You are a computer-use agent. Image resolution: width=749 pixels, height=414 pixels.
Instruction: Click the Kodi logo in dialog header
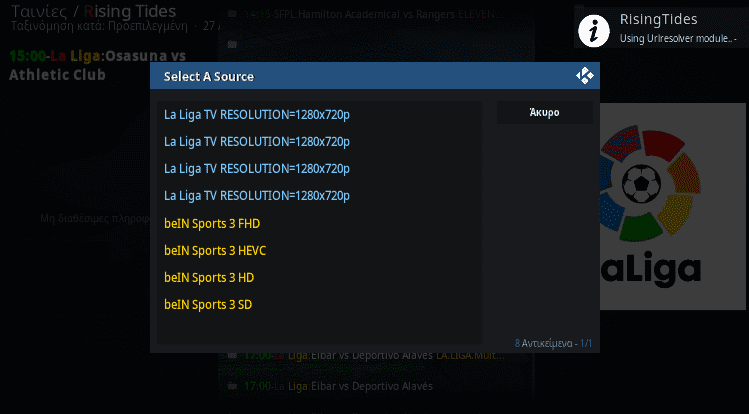coord(585,75)
